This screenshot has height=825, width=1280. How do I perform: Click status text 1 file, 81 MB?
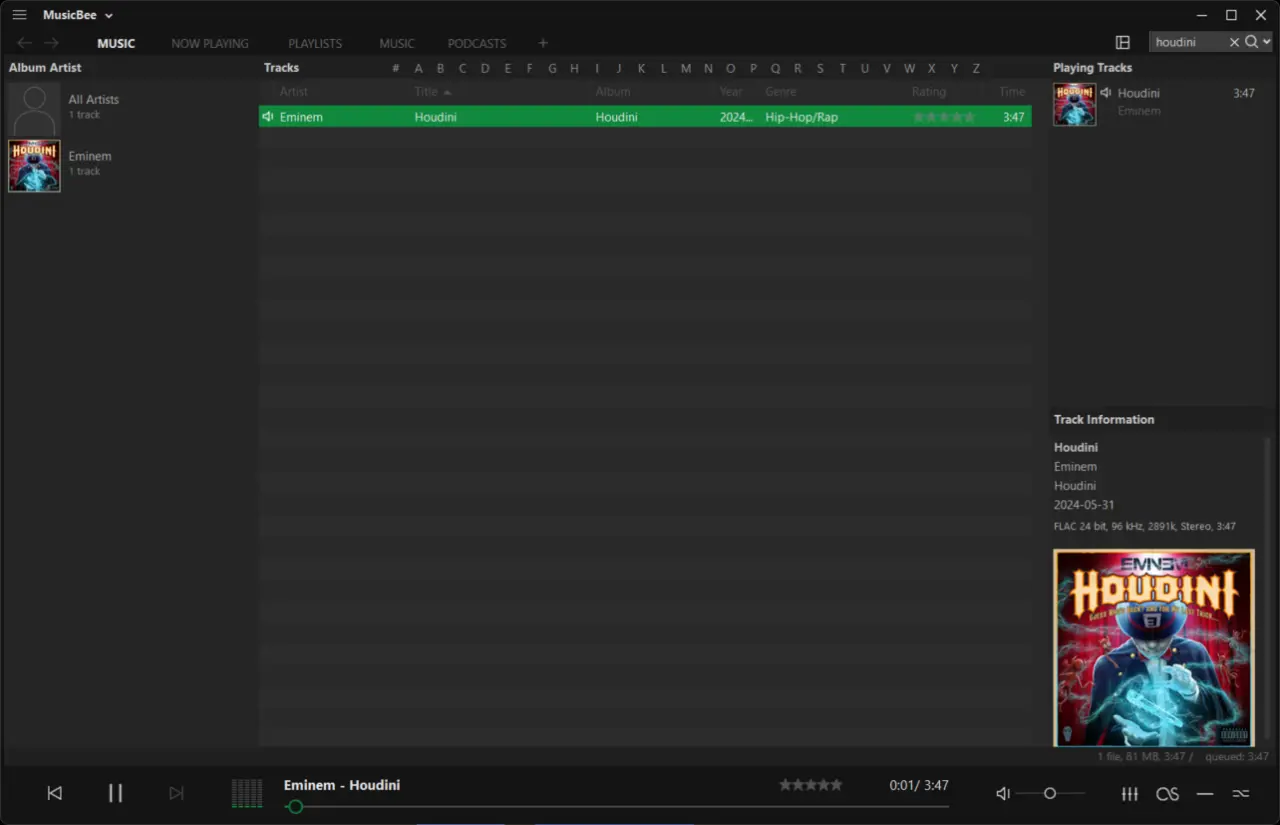tap(1145, 757)
